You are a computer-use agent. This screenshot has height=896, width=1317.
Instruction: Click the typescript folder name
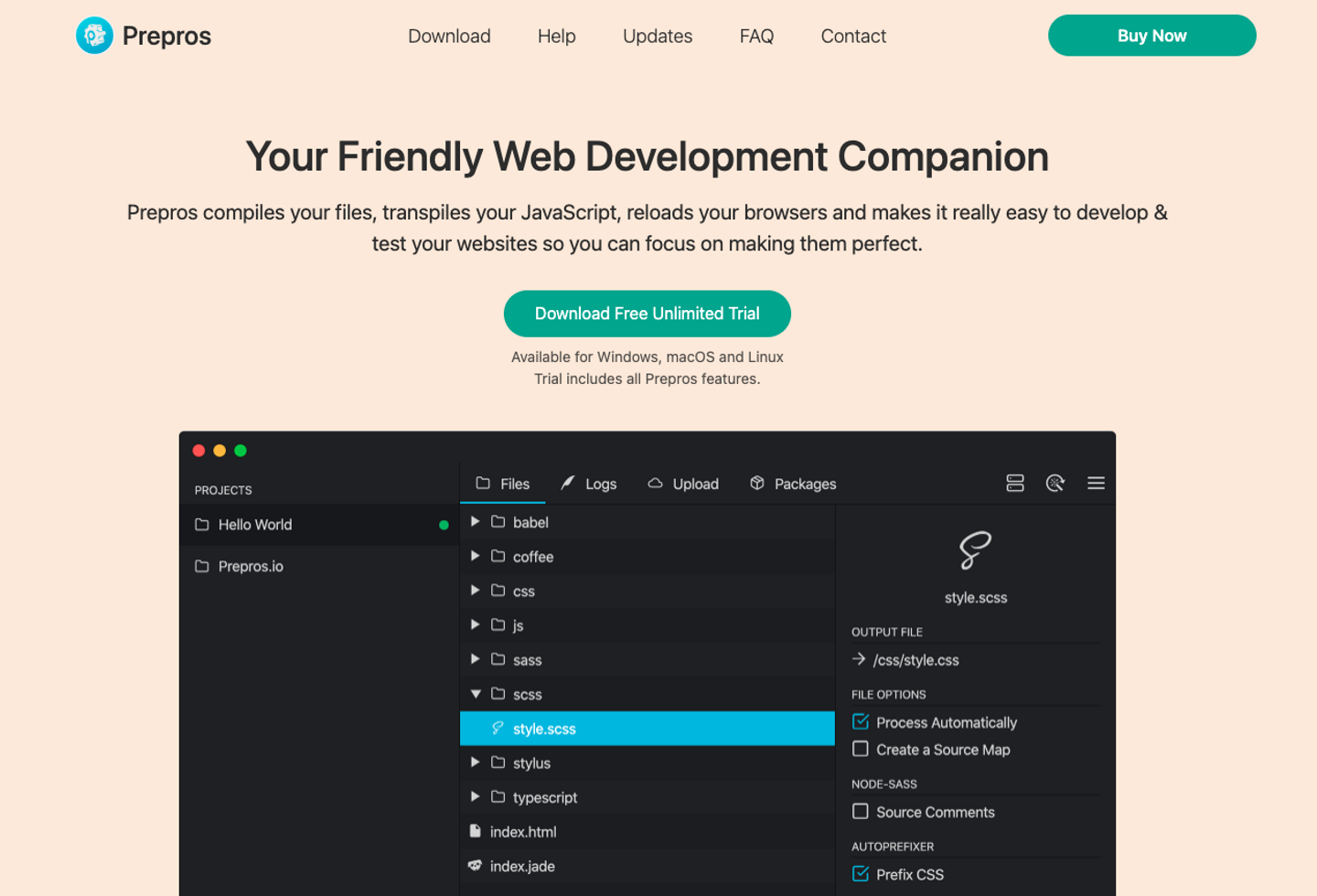coord(545,798)
